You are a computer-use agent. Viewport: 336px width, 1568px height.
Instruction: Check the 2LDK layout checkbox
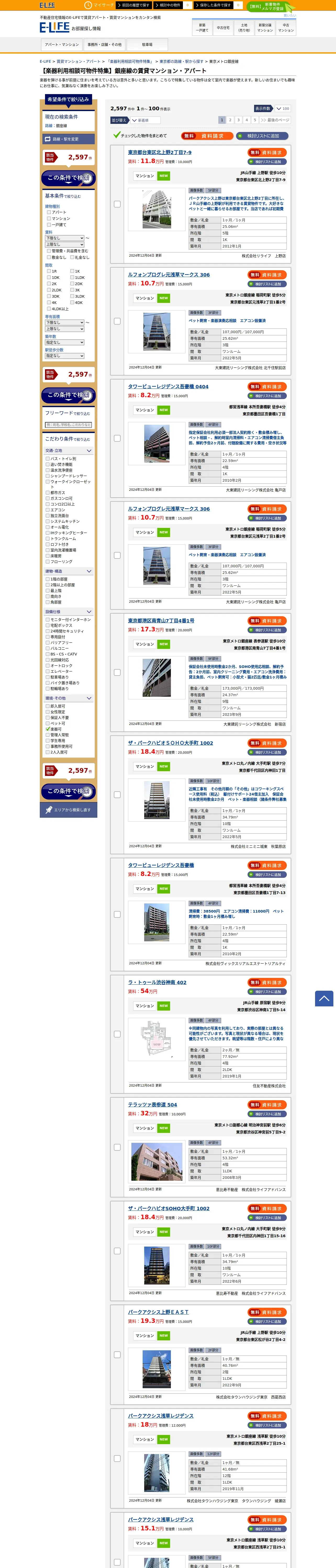click(x=49, y=290)
